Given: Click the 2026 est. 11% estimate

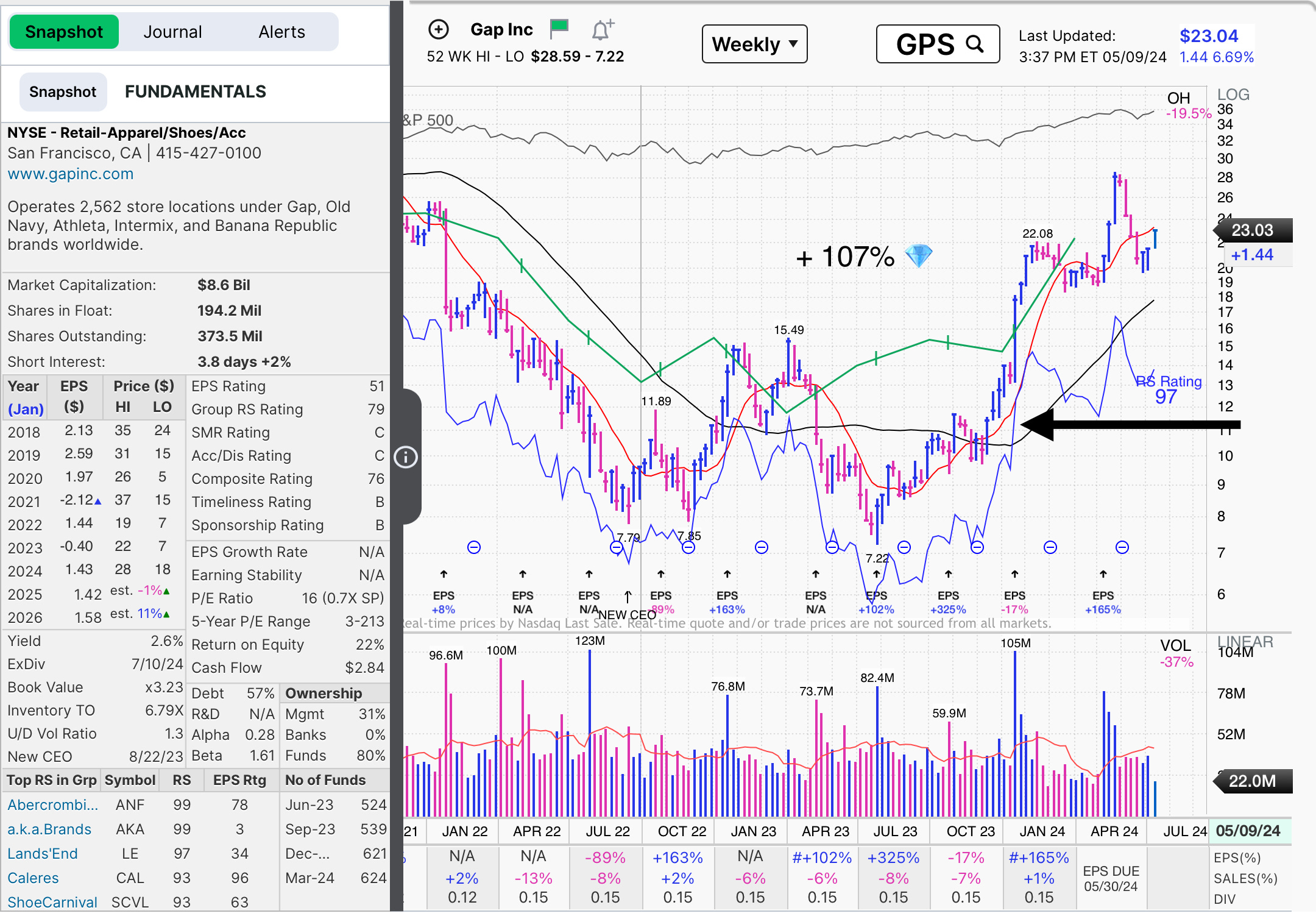Looking at the screenshot, I should 140,614.
